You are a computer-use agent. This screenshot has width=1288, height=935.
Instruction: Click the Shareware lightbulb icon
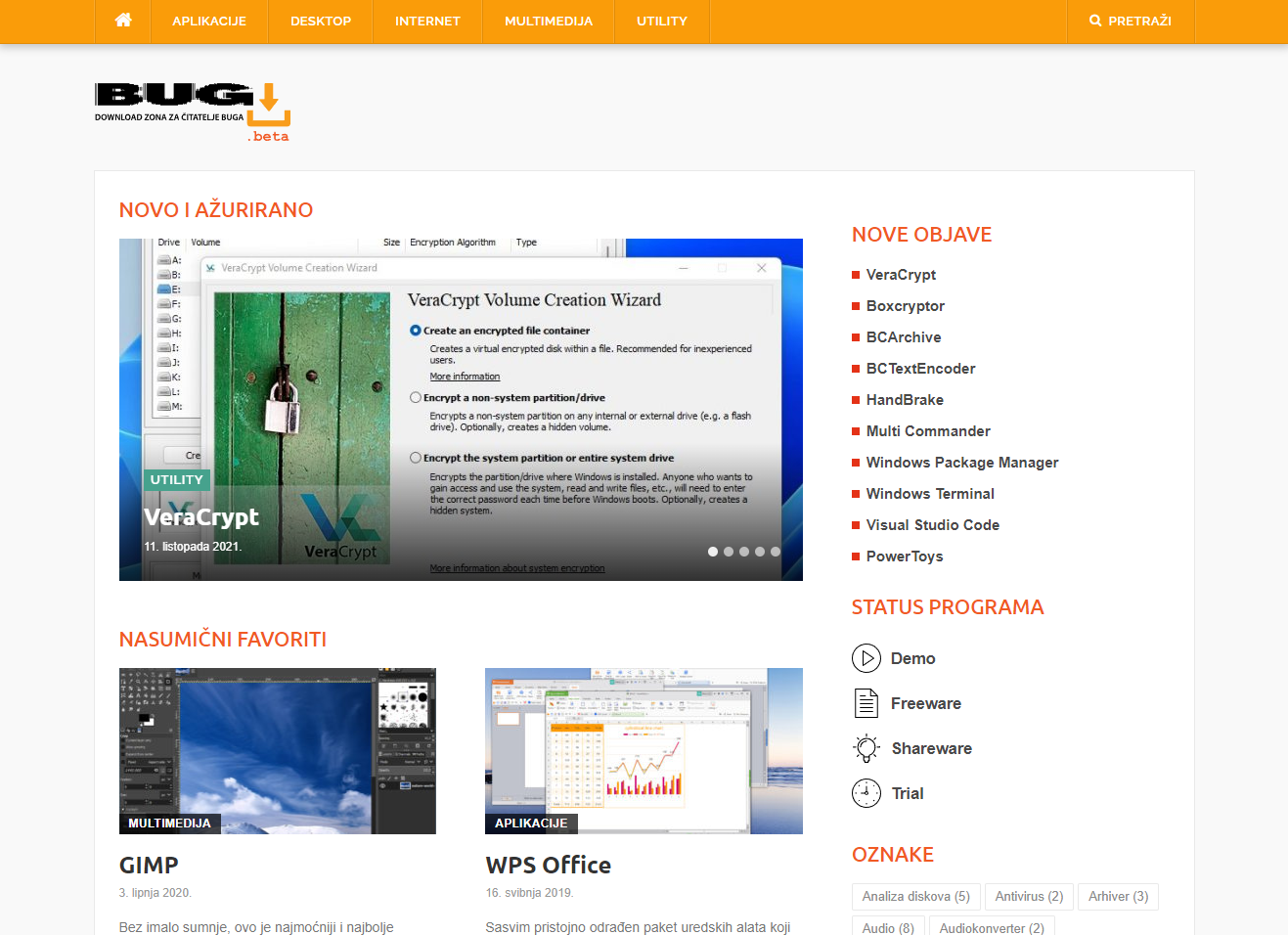pyautogui.click(x=866, y=748)
